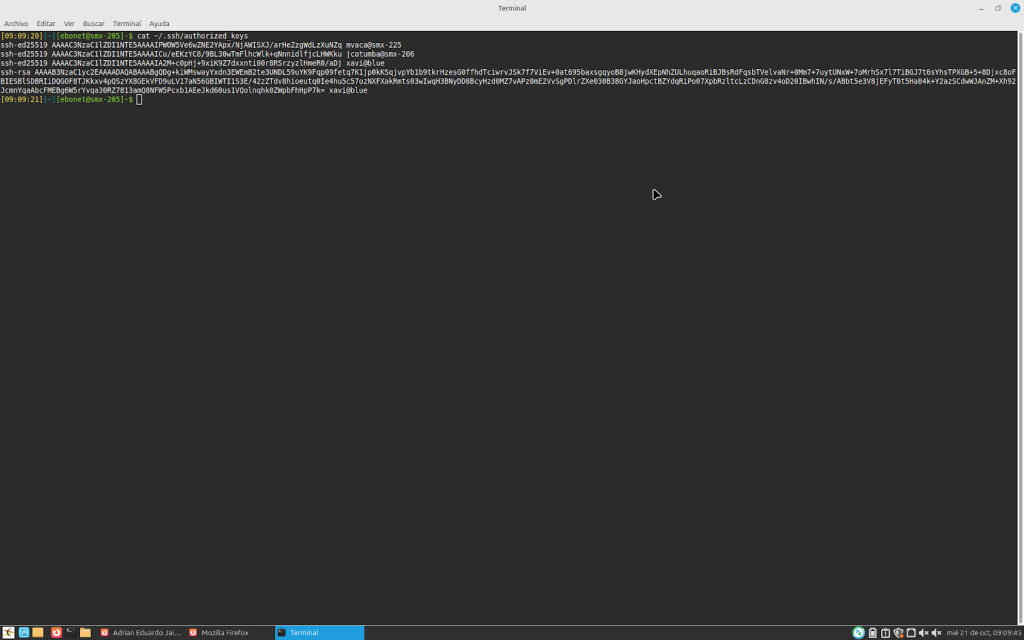Image resolution: width=1024 pixels, height=640 pixels.
Task: Click the Terminal button in the taskbar
Action: (x=319, y=632)
